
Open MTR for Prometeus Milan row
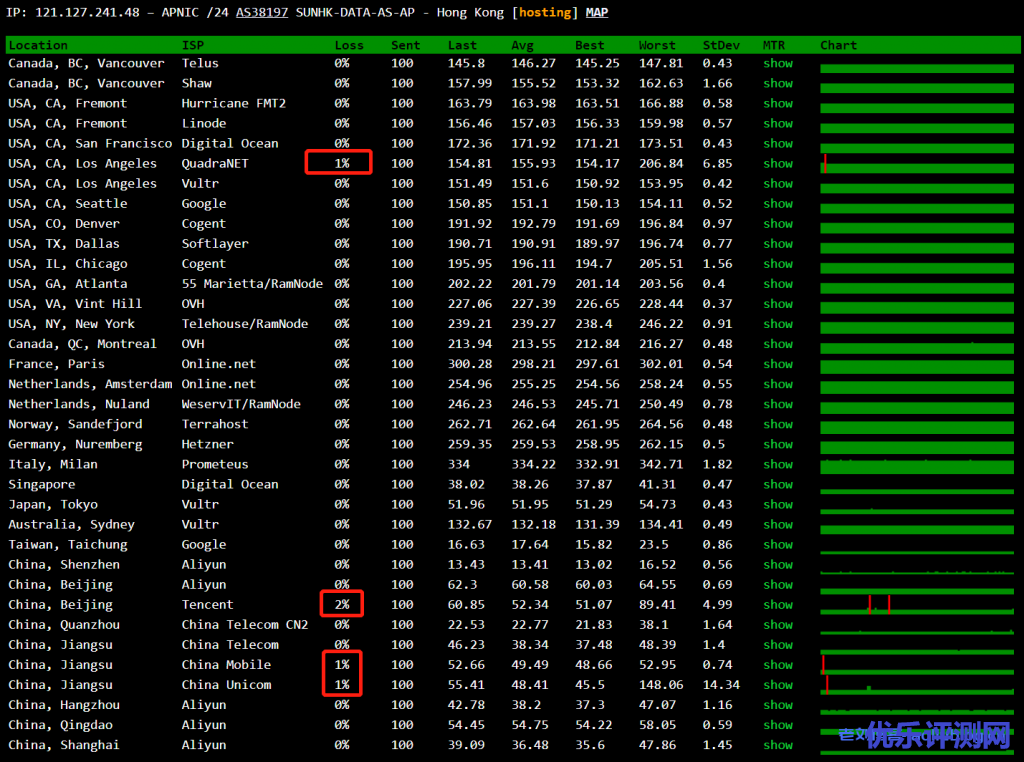777,464
